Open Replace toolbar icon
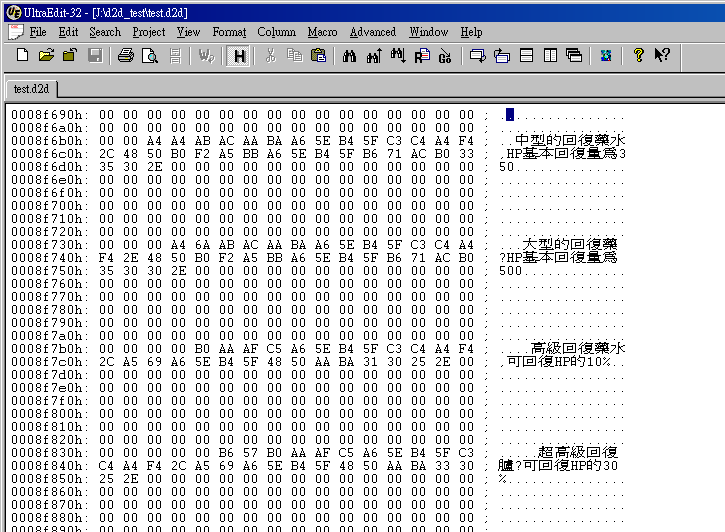 [x=422, y=55]
